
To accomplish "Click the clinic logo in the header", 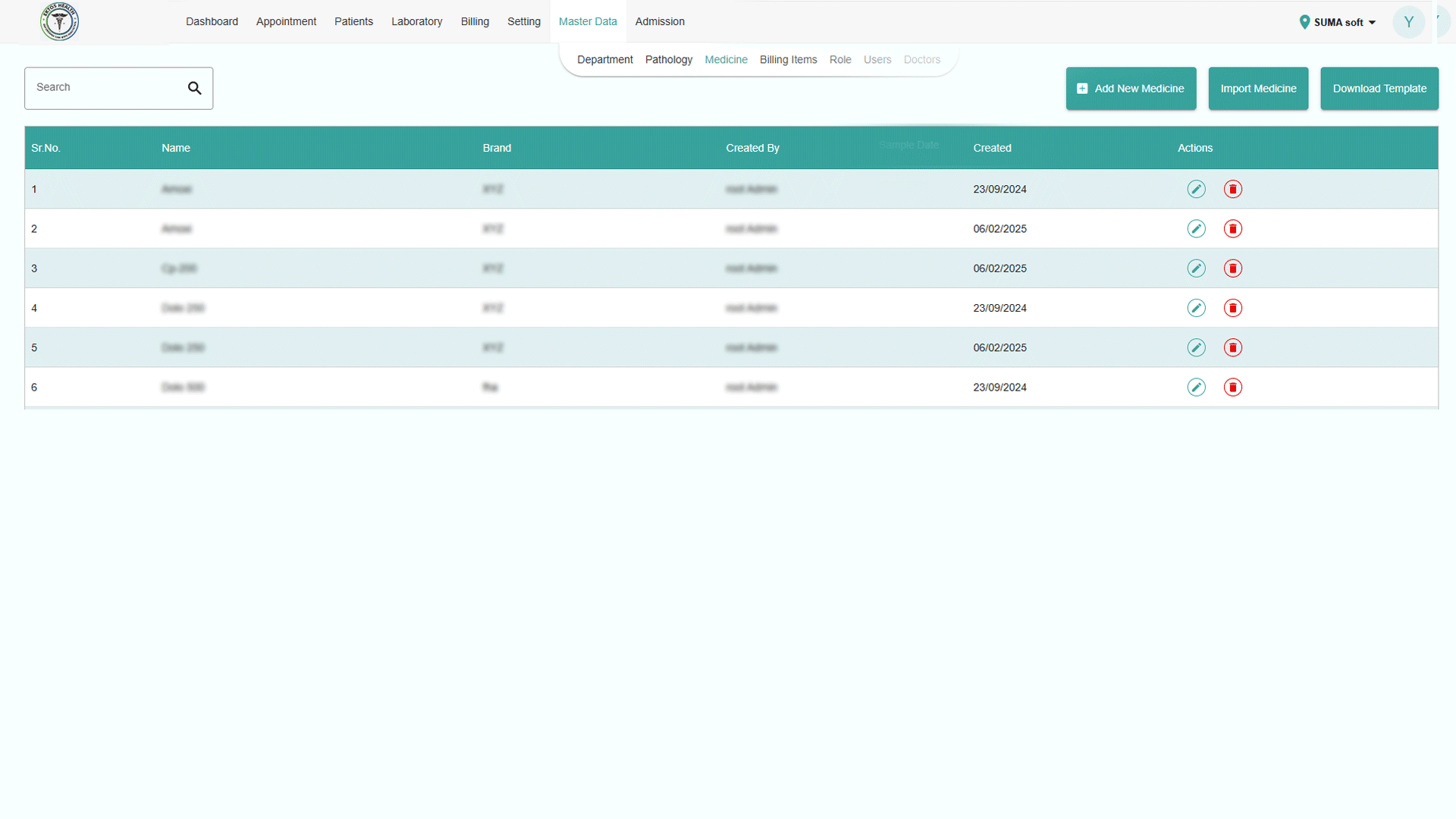I will coord(59,21).
